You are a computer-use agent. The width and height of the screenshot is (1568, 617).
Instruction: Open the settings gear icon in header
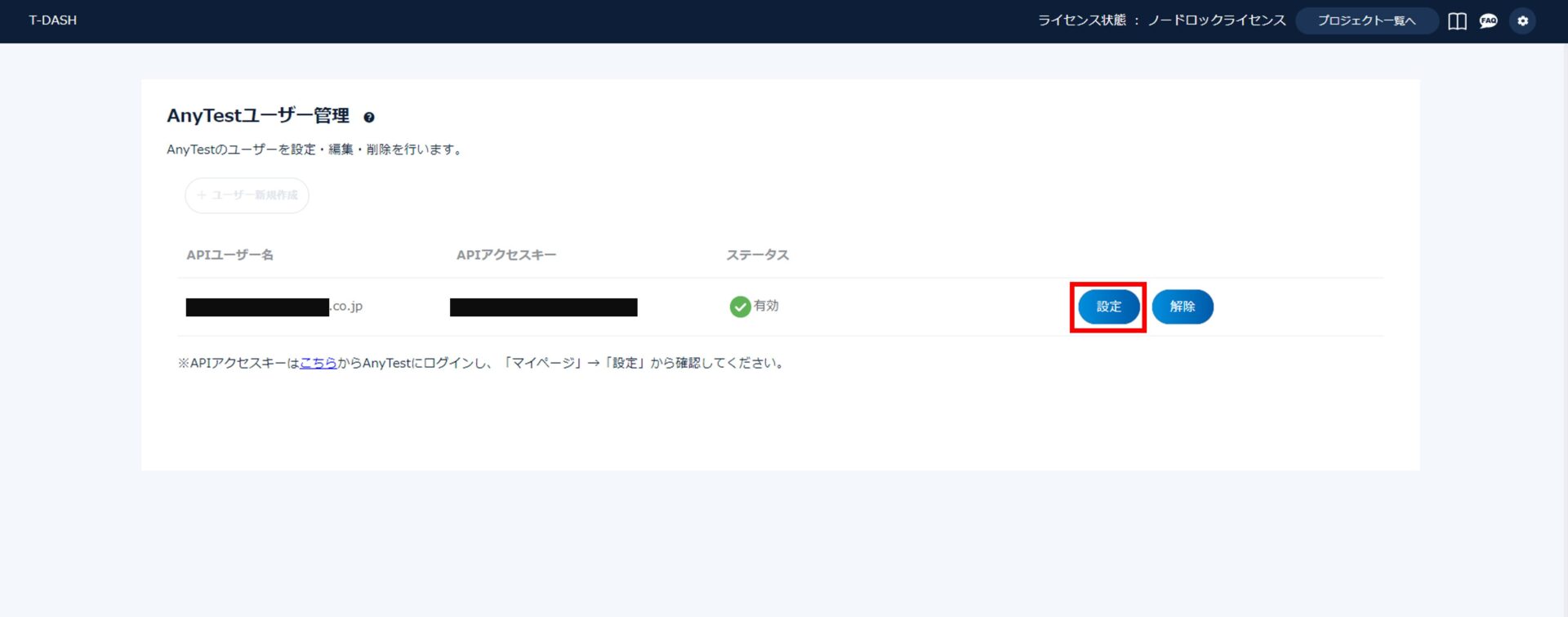1522,21
